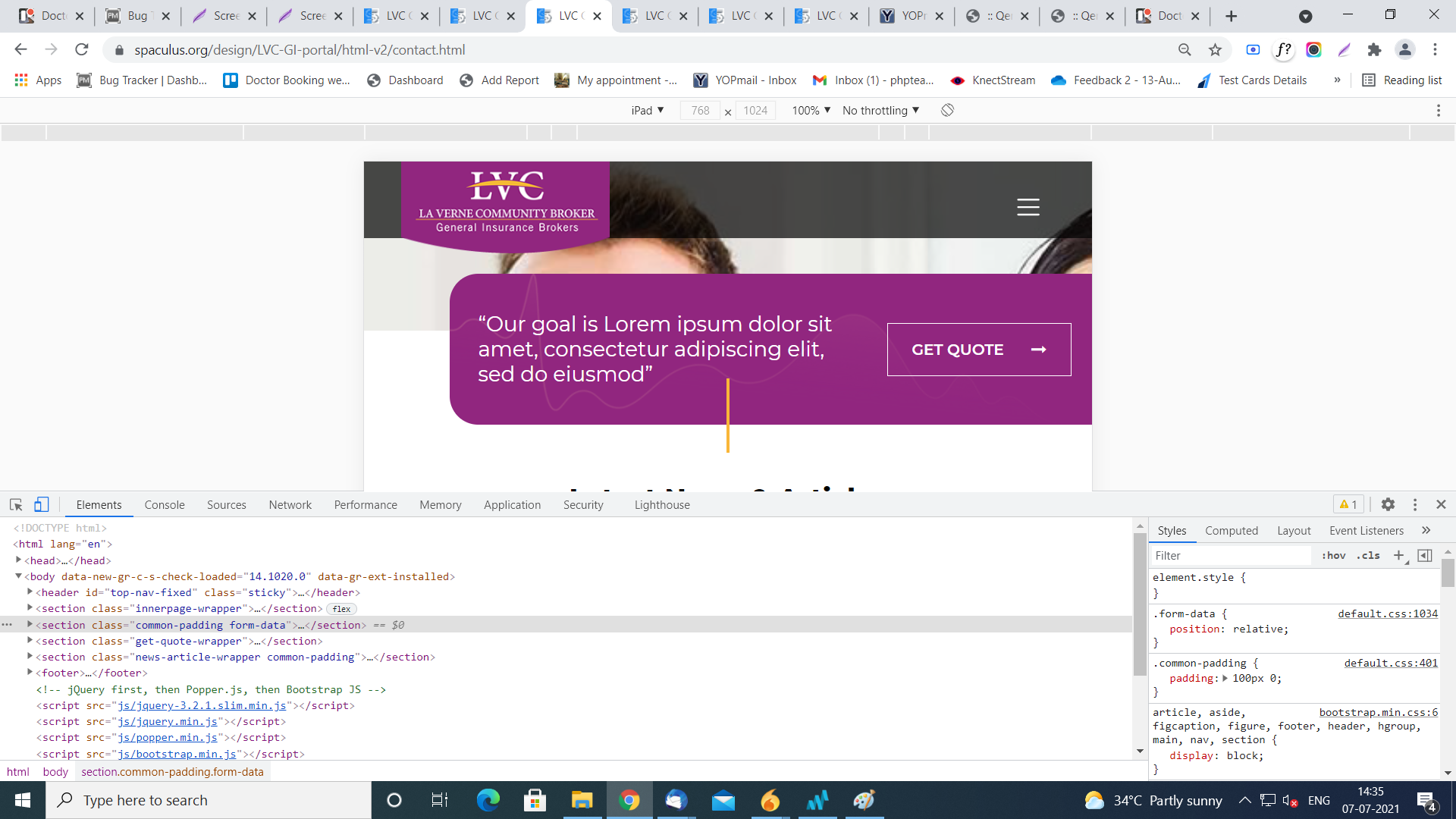The height and width of the screenshot is (819, 1456).
Task: Click the new style rule plus icon
Action: pyautogui.click(x=1398, y=555)
